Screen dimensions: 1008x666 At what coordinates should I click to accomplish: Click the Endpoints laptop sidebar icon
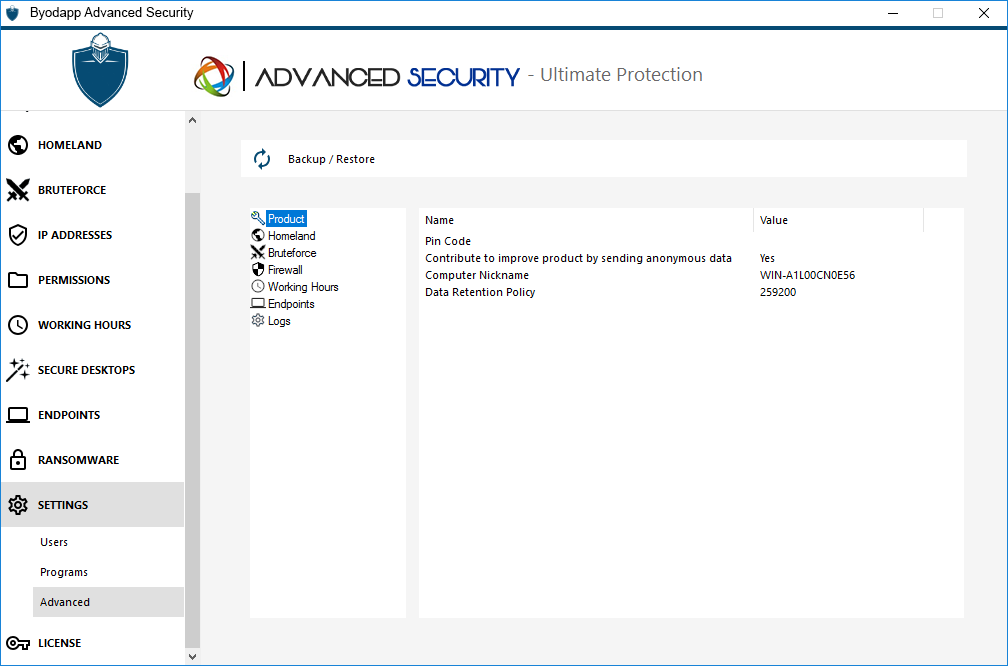[x=18, y=415]
